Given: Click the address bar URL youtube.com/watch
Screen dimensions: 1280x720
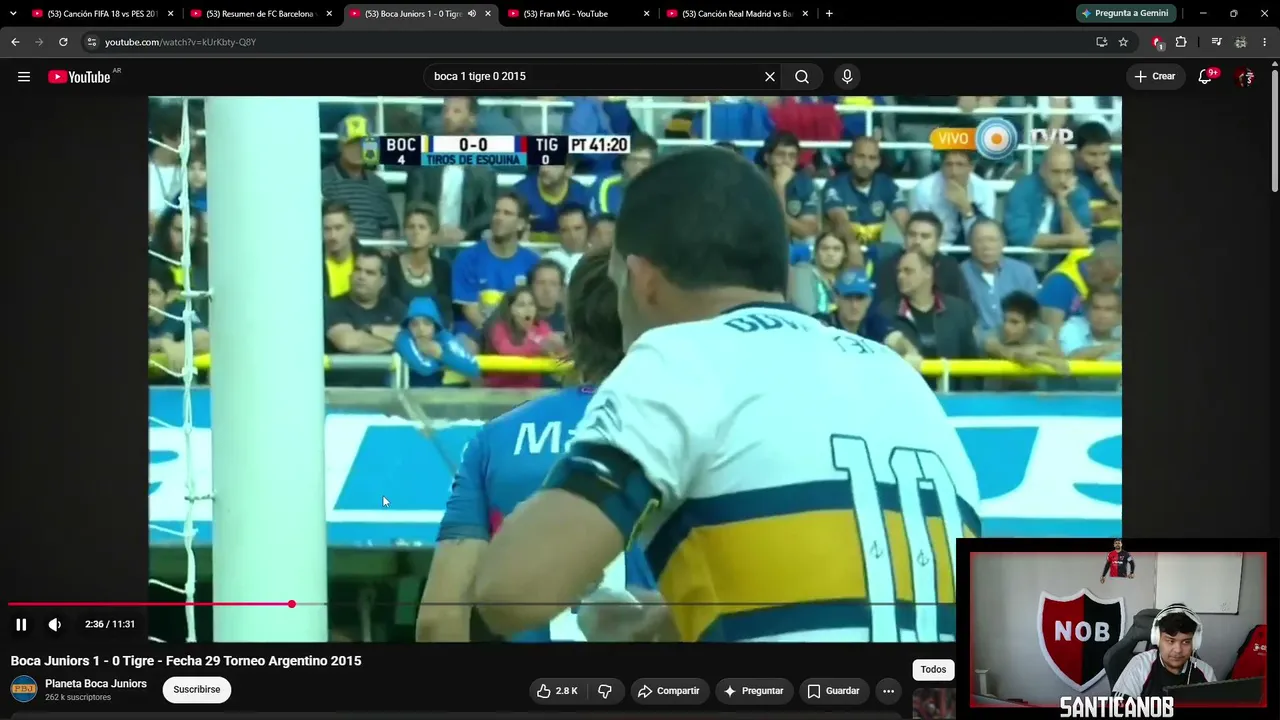Looking at the screenshot, I should tap(181, 42).
